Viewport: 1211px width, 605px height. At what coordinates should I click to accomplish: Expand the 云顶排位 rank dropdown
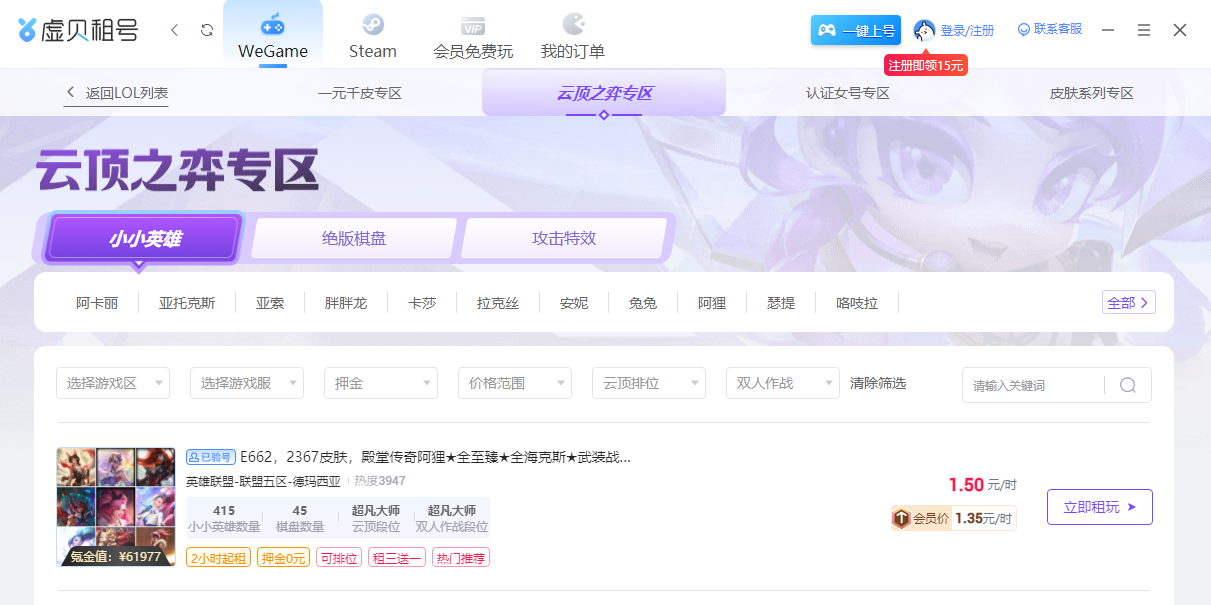coord(648,383)
